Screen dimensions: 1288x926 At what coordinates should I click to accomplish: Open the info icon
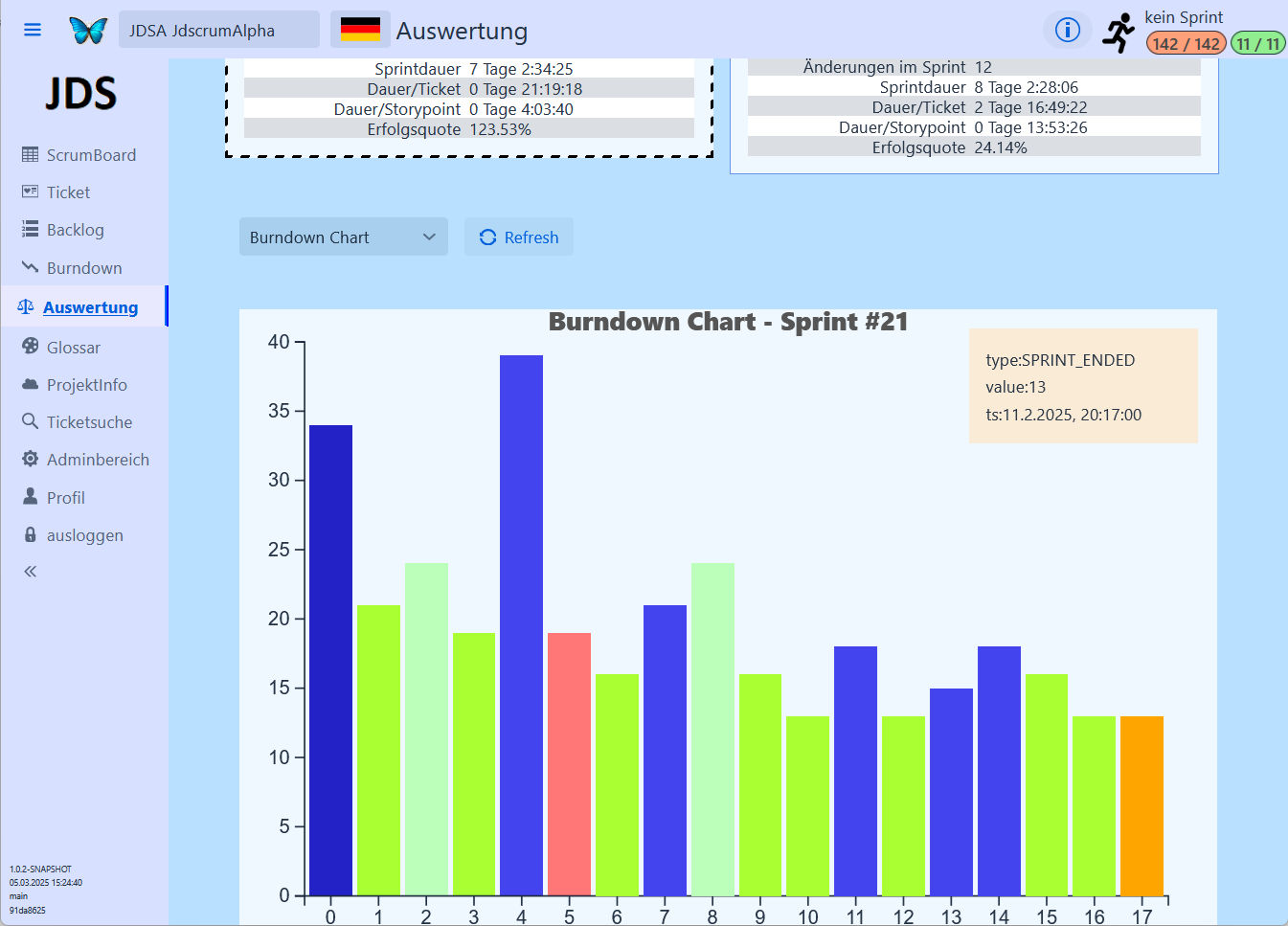coord(1067,30)
